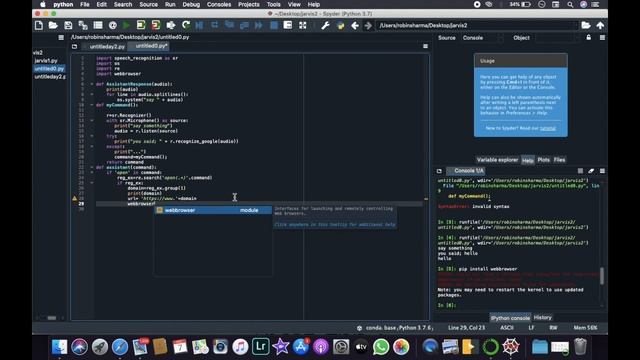Open the Source menu
Viewport: 640px width, 360px height.
149,4
